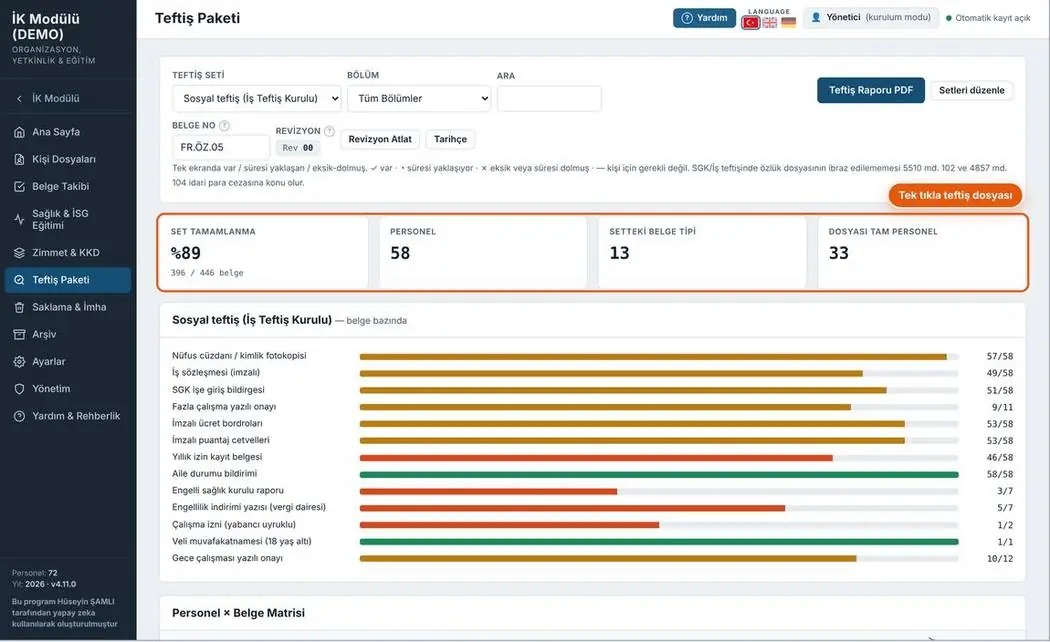
Task: Switch language with the British flag
Action: [x=770, y=23]
